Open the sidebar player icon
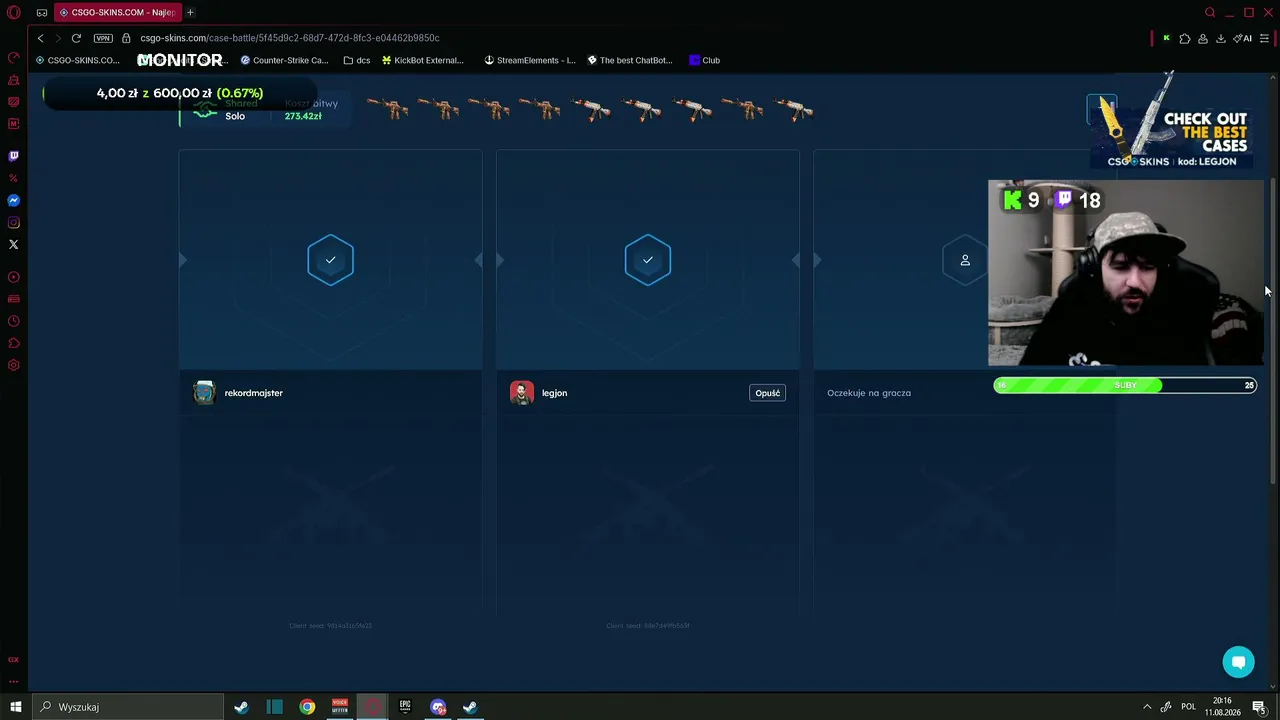This screenshot has height=720, width=1280. [x=14, y=277]
